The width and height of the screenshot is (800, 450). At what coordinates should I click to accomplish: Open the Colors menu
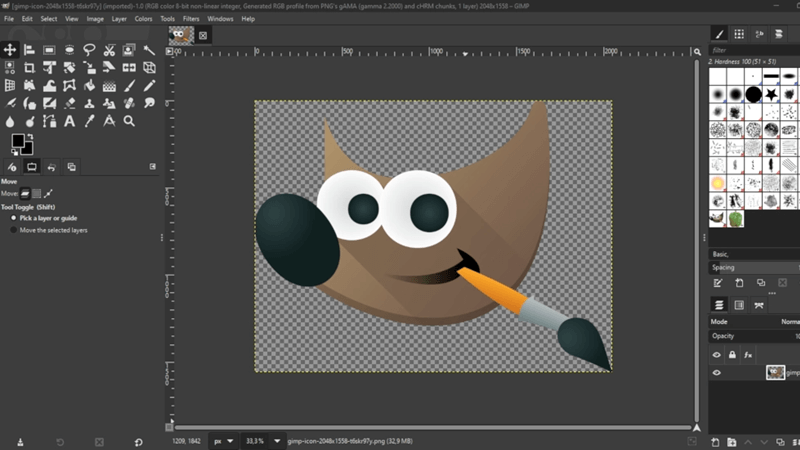(x=143, y=19)
